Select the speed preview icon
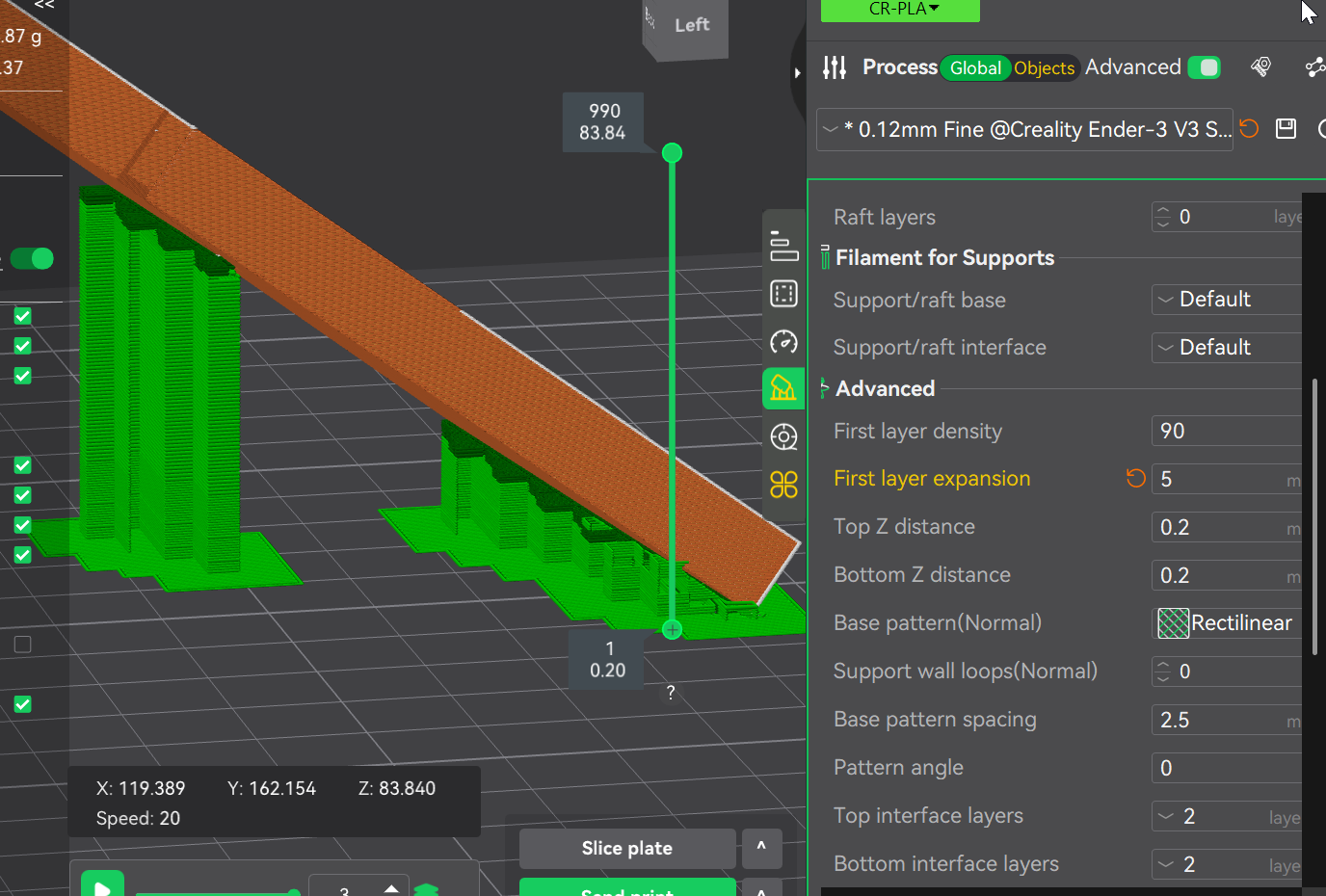Image resolution: width=1326 pixels, height=896 pixels. point(784,342)
